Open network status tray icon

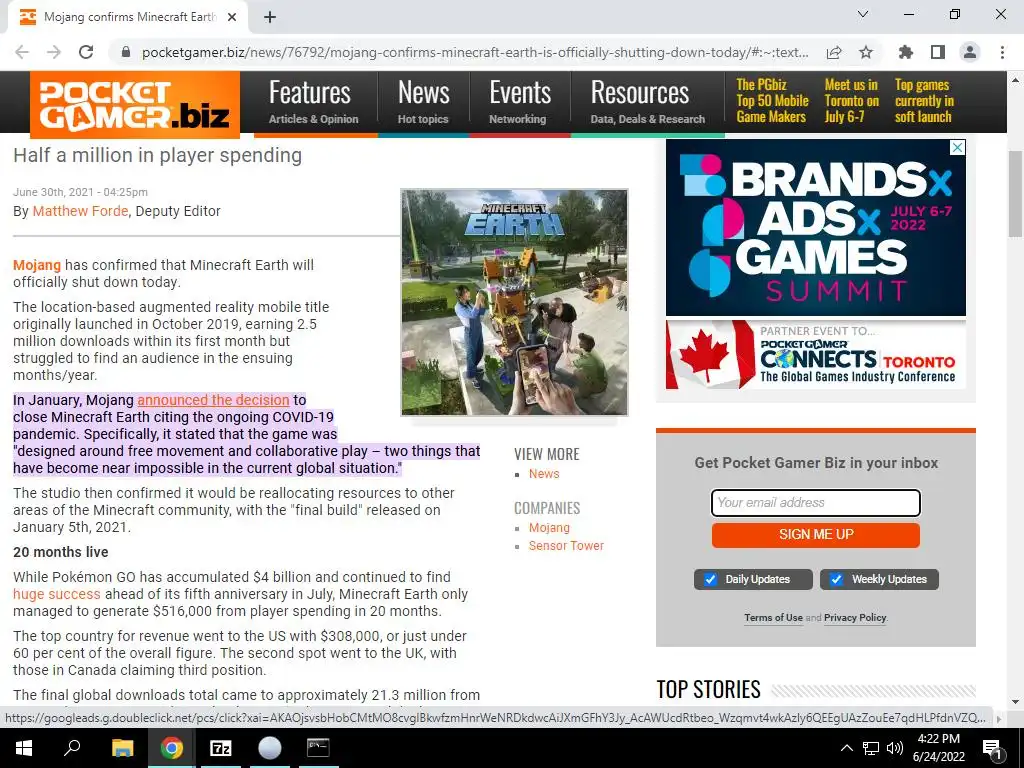[x=871, y=748]
